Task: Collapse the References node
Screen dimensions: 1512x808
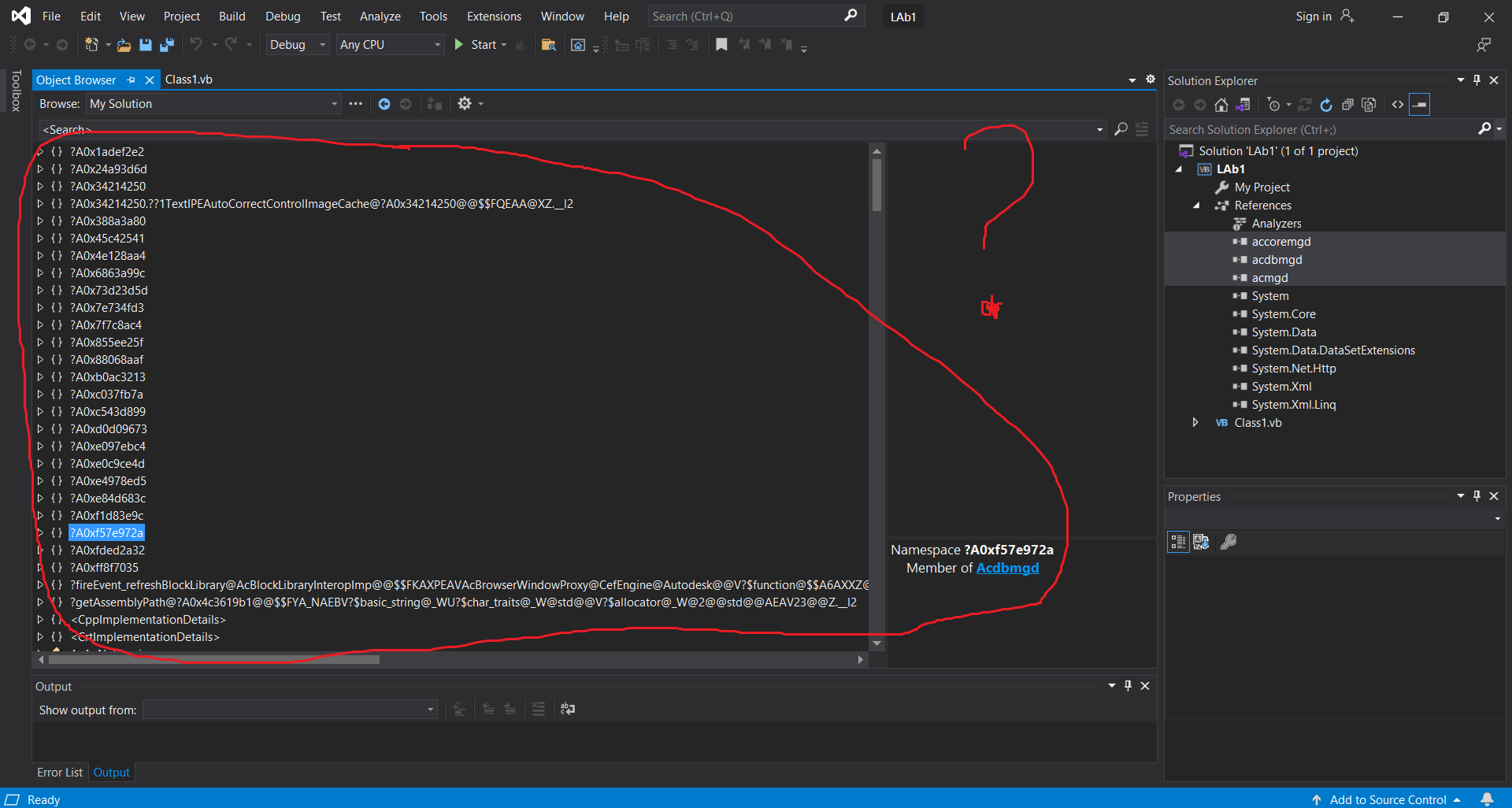Action: click(1196, 206)
